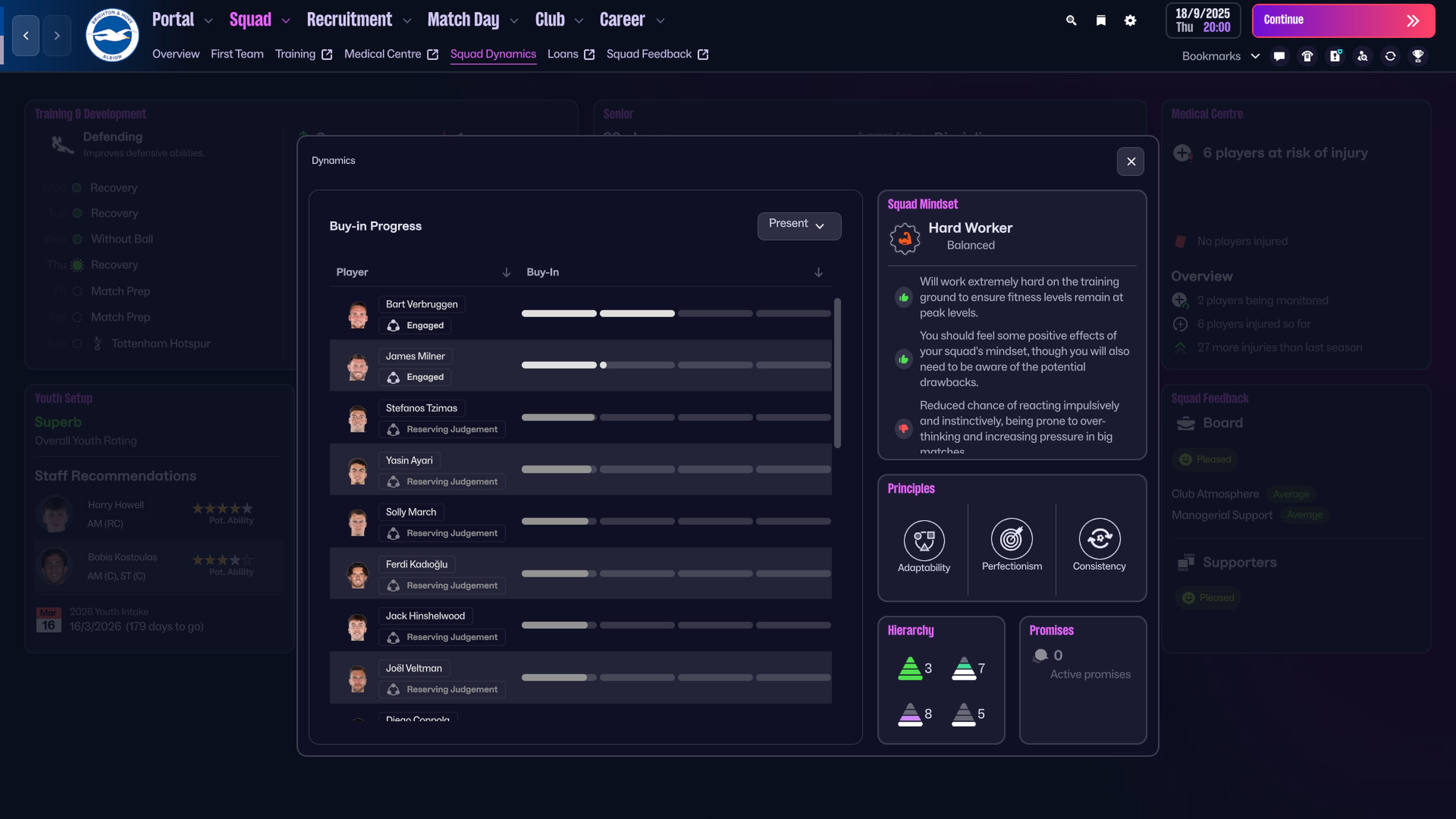Screen dimensions: 1456x819
Task: Open the scouting player-search icon
Action: click(x=1362, y=56)
